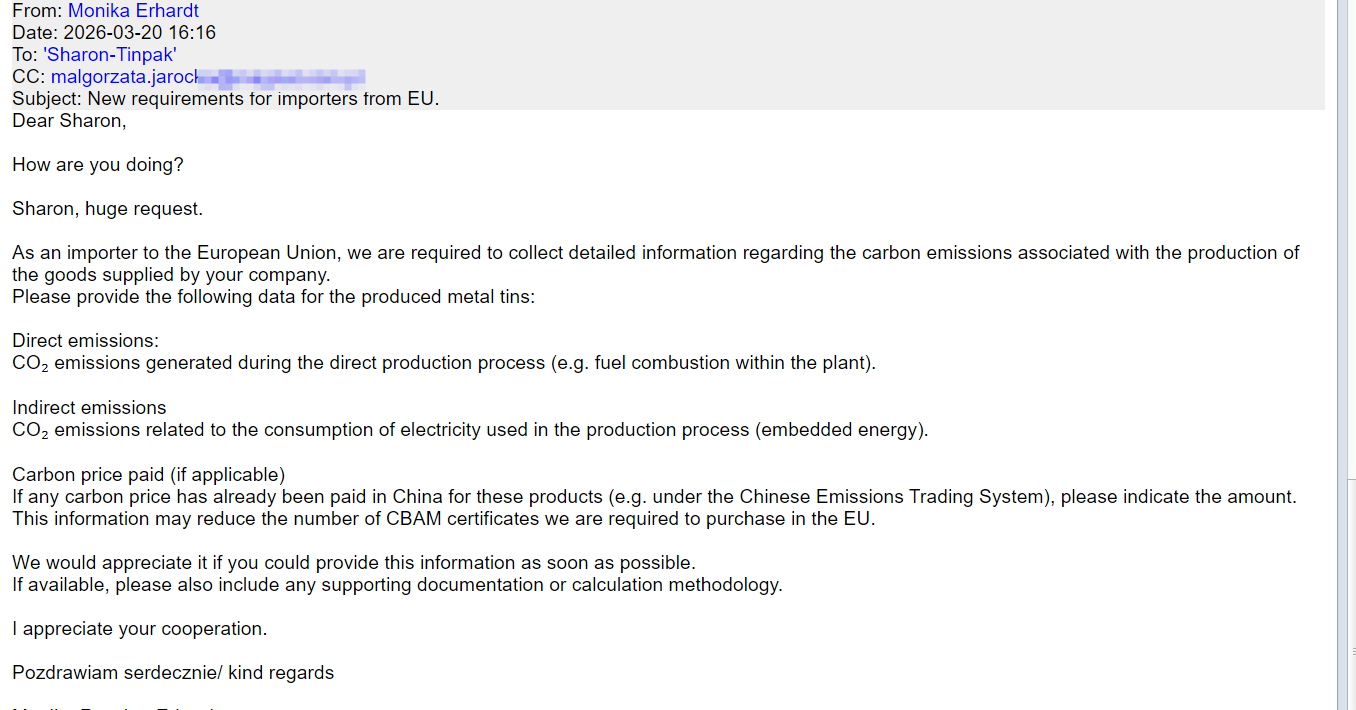Click the 'CC:' header label
1356x710 pixels.
click(29, 77)
